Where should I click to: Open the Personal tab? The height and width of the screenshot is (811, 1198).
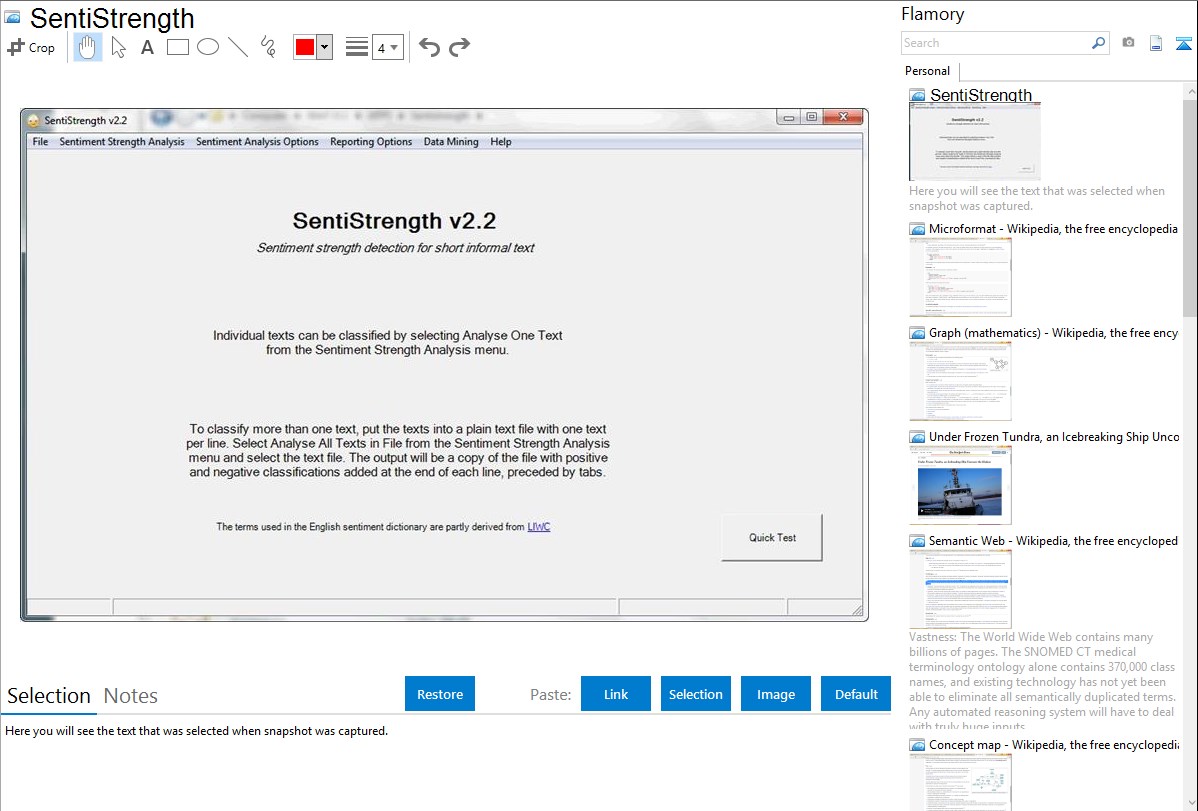927,71
